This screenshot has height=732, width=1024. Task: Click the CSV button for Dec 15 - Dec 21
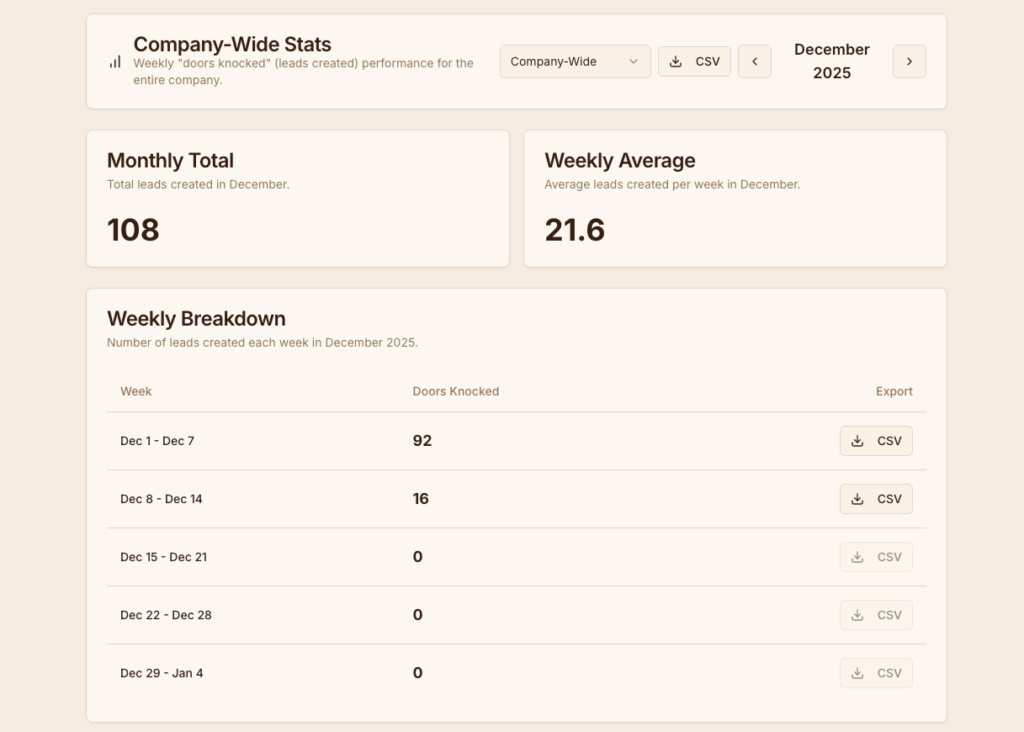876,557
